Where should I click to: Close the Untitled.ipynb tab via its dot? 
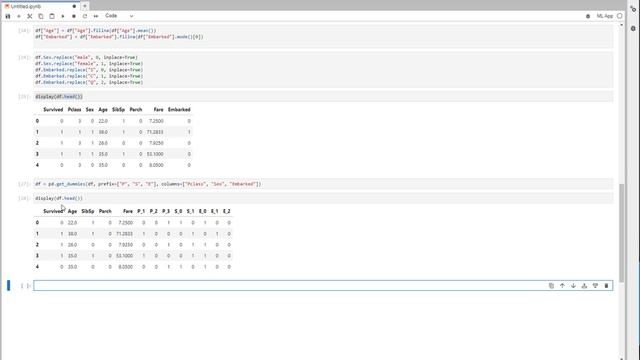(74, 7)
